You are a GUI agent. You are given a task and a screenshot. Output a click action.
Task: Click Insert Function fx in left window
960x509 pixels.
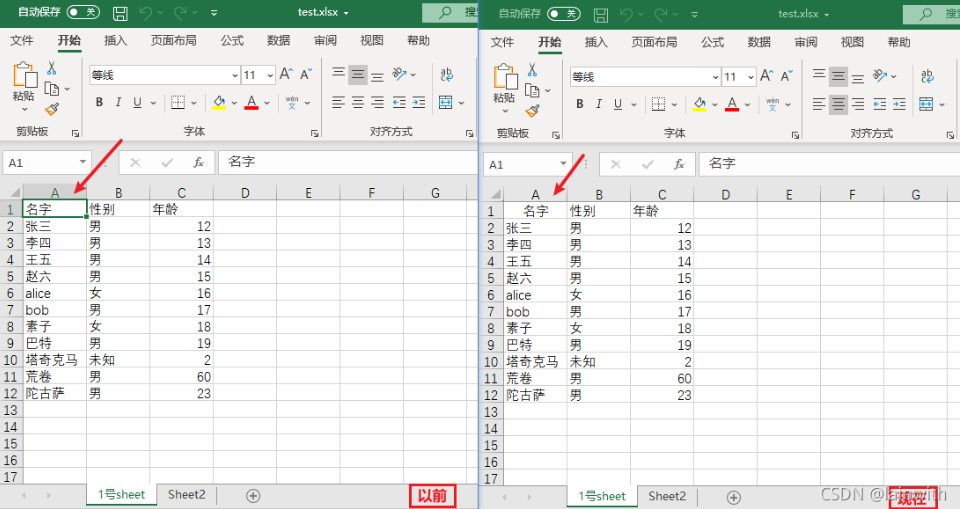(x=198, y=162)
